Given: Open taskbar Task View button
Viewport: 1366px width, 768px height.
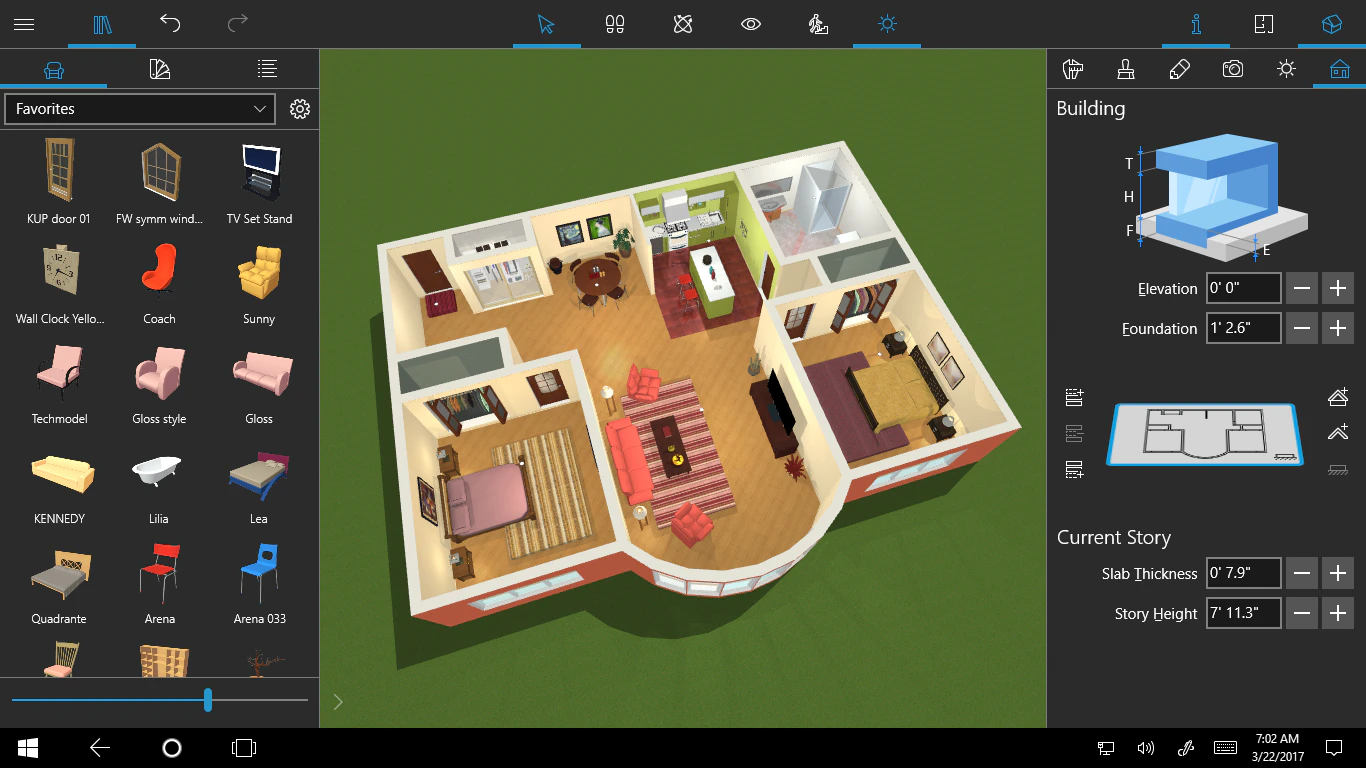Looking at the screenshot, I should [243, 747].
